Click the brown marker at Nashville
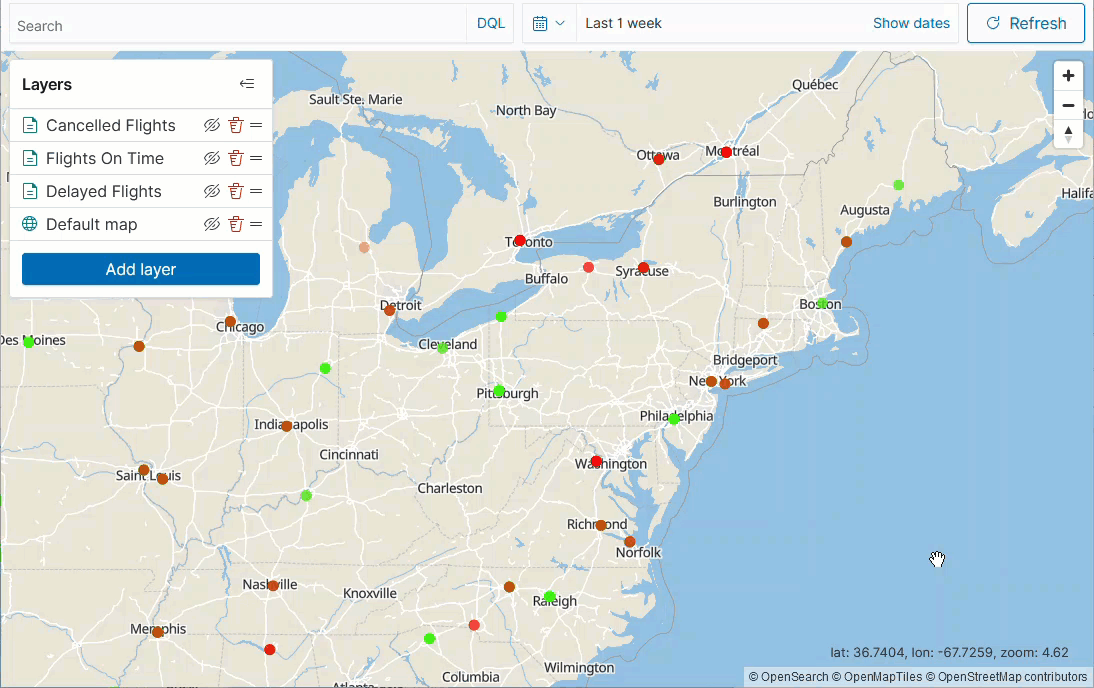 click(x=274, y=585)
